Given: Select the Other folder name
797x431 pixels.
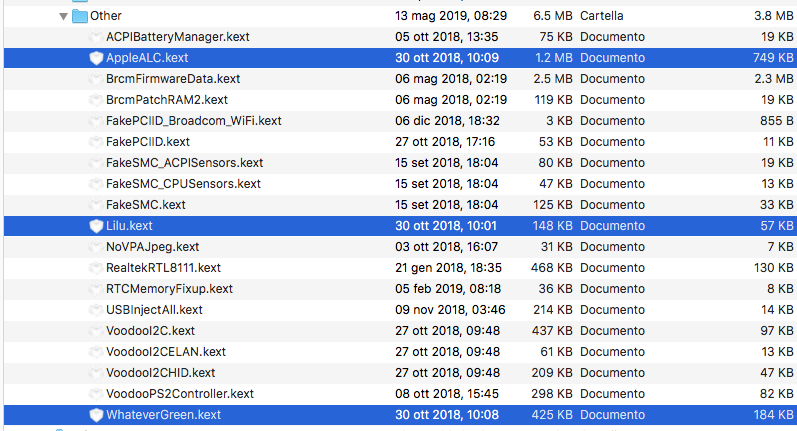Looking at the screenshot, I should pyautogui.click(x=106, y=16).
